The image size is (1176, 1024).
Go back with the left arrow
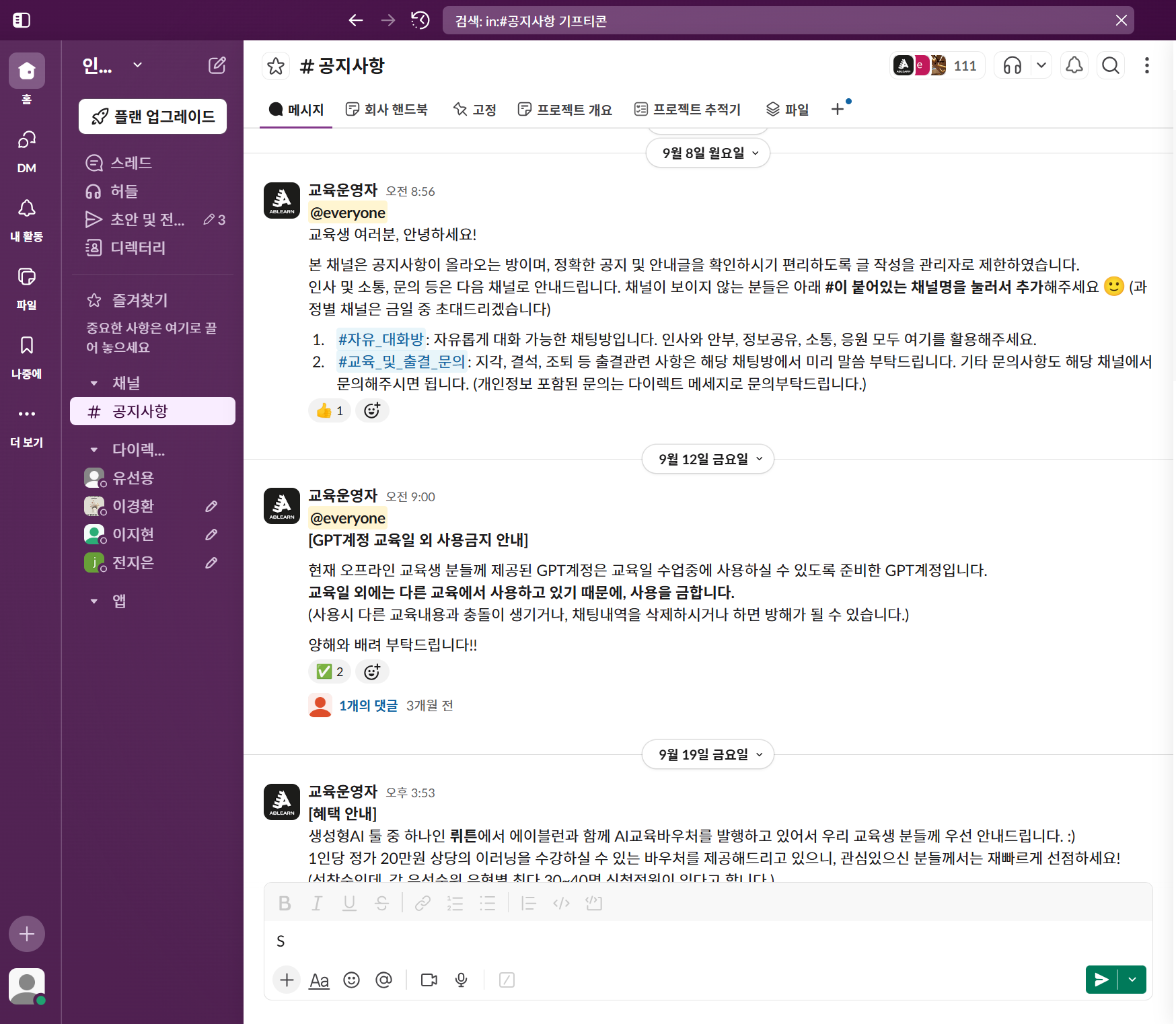coord(356,20)
